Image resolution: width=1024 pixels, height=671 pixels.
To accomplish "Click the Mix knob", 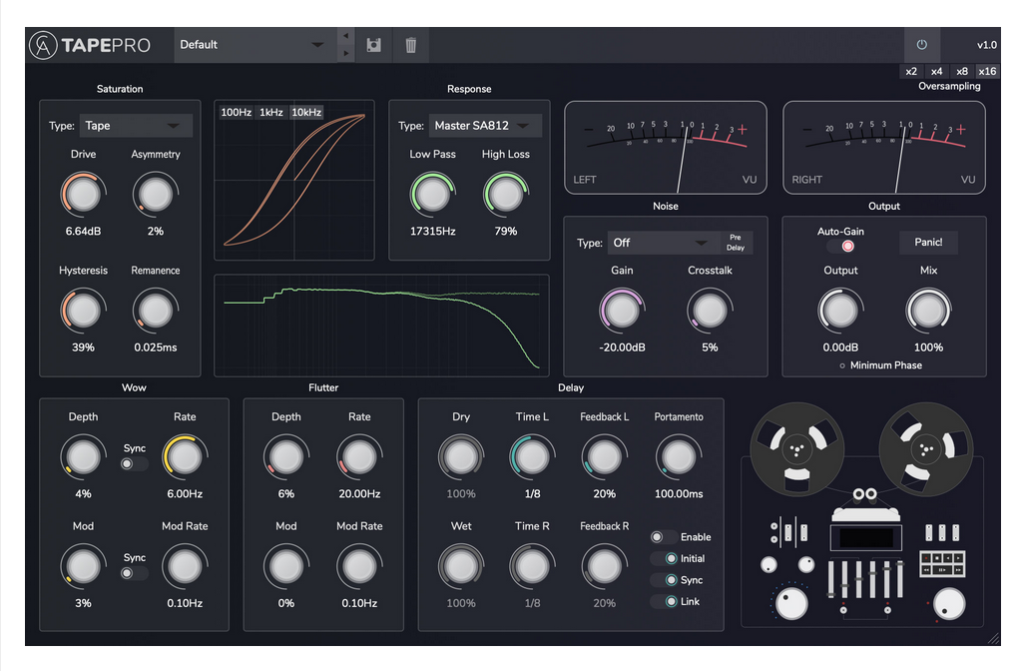I will pos(928,310).
